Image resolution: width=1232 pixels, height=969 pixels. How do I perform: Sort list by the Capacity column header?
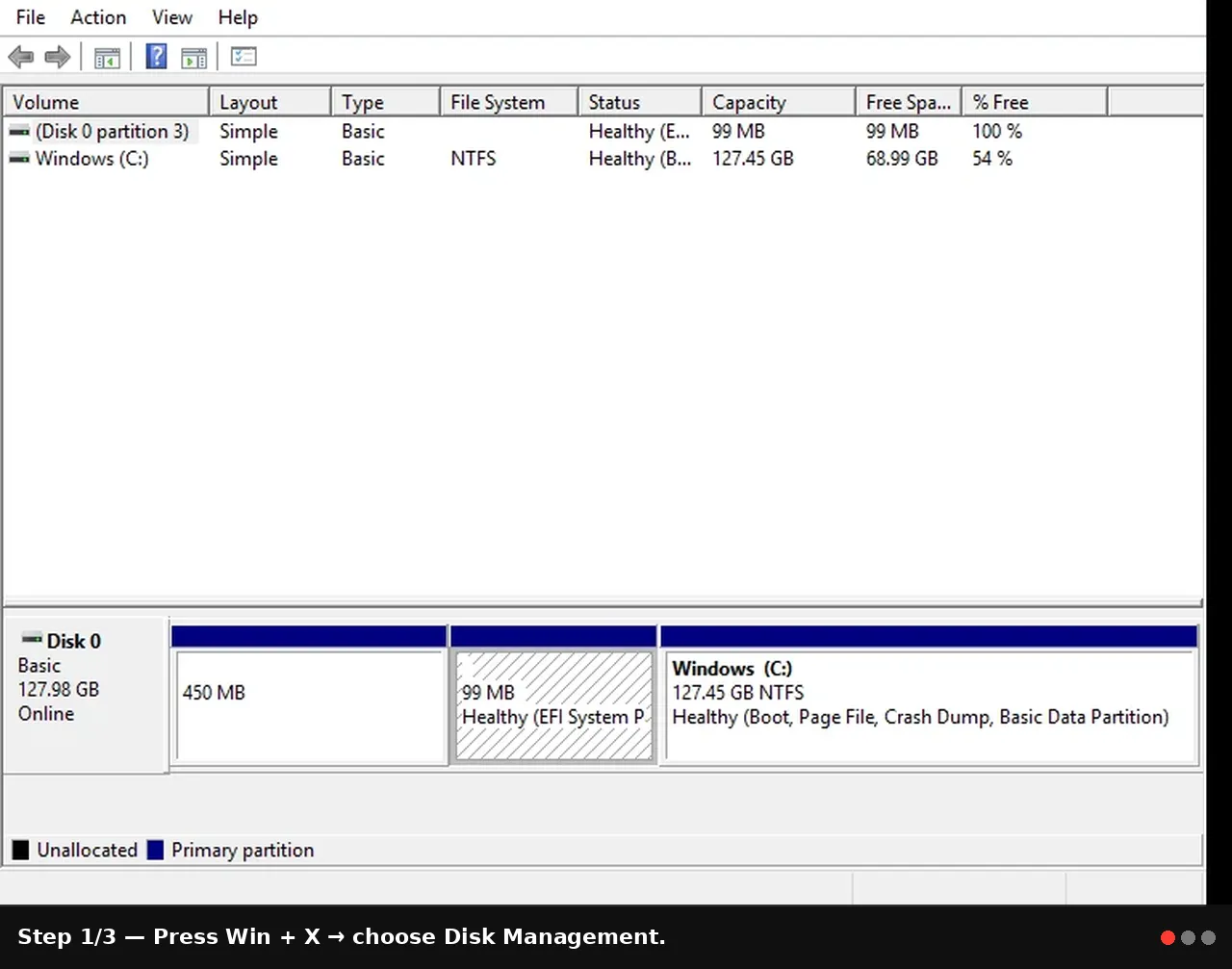click(x=779, y=102)
